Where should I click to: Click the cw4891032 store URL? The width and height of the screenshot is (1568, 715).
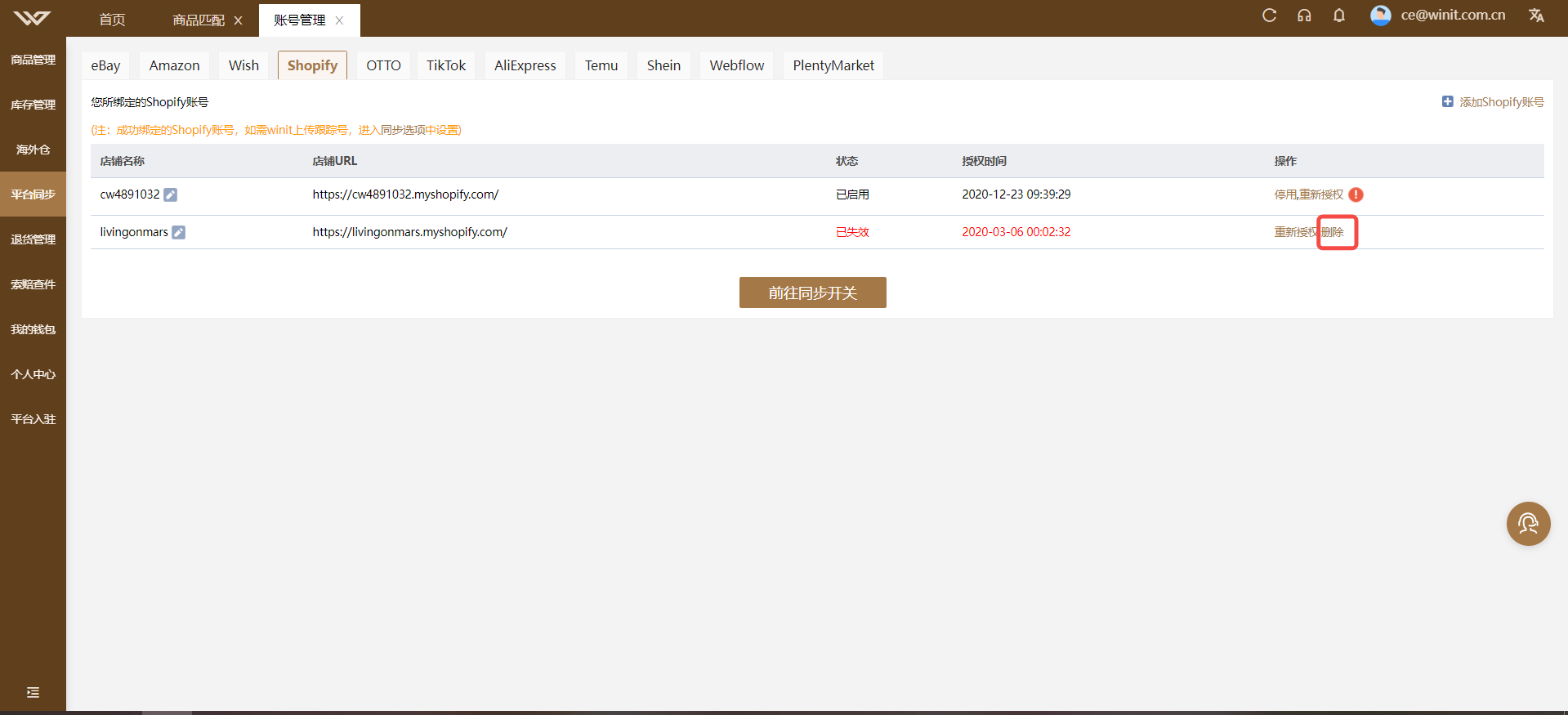click(405, 194)
